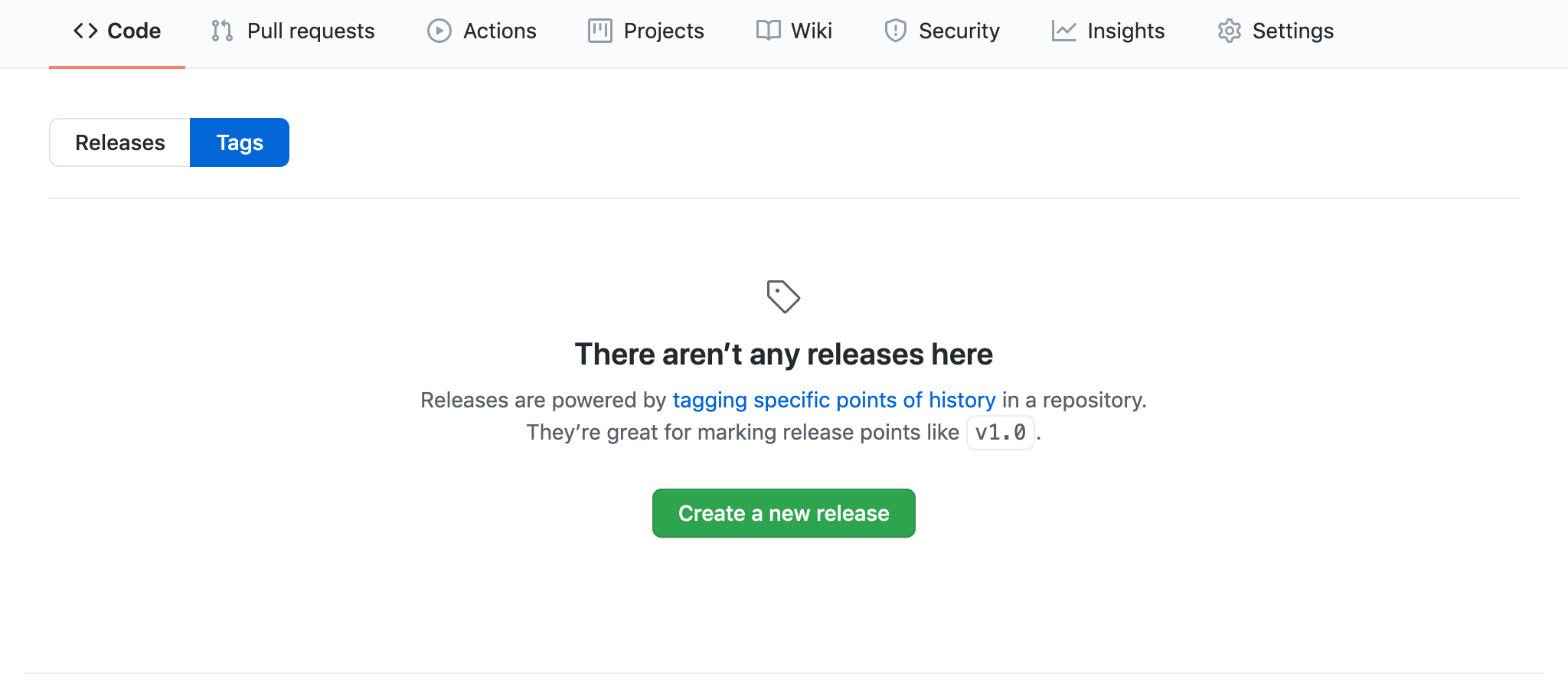Click the code brackets icon beside Code
1568x700 pixels.
87,31
